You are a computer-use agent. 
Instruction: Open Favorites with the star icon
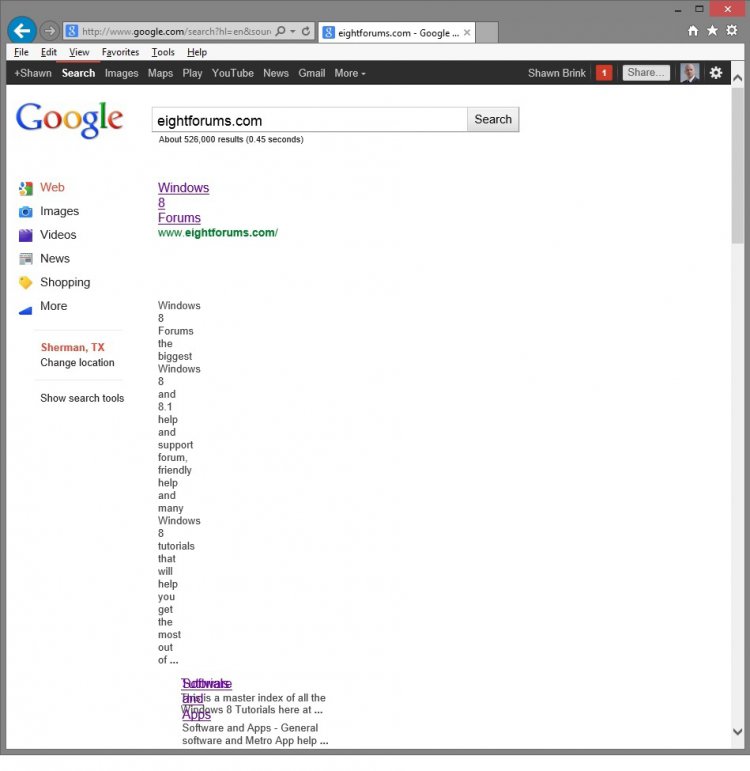pos(712,30)
